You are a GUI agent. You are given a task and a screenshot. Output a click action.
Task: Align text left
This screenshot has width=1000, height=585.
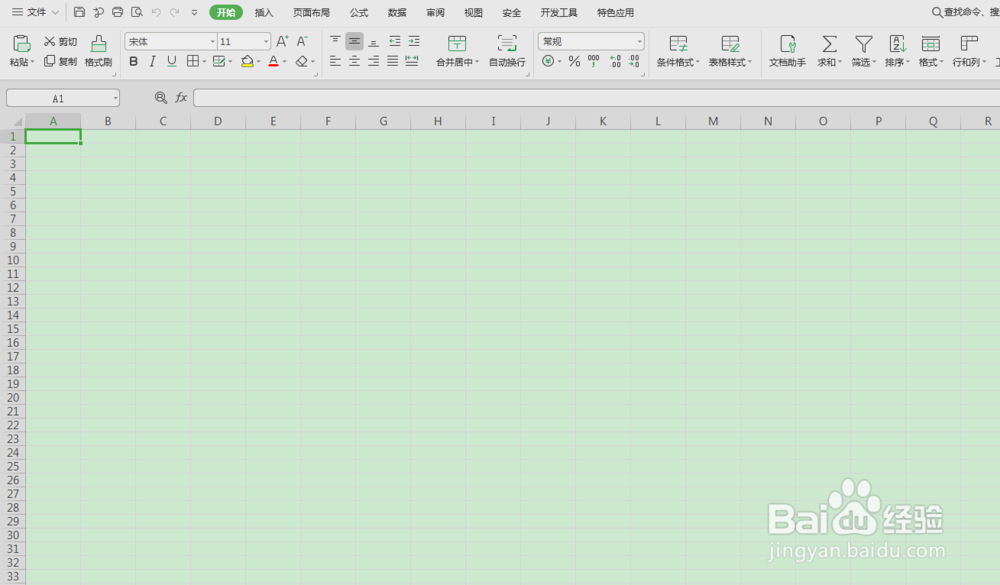point(335,61)
